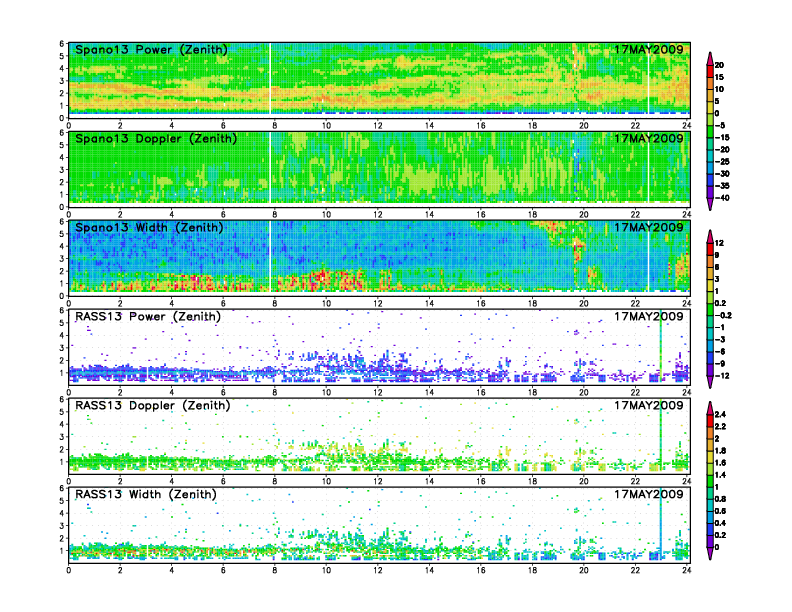Click the 'Spano13 Doppler (Zenith)' panel title
Viewport: 792px width, 612px height.
pyautogui.click(x=156, y=138)
